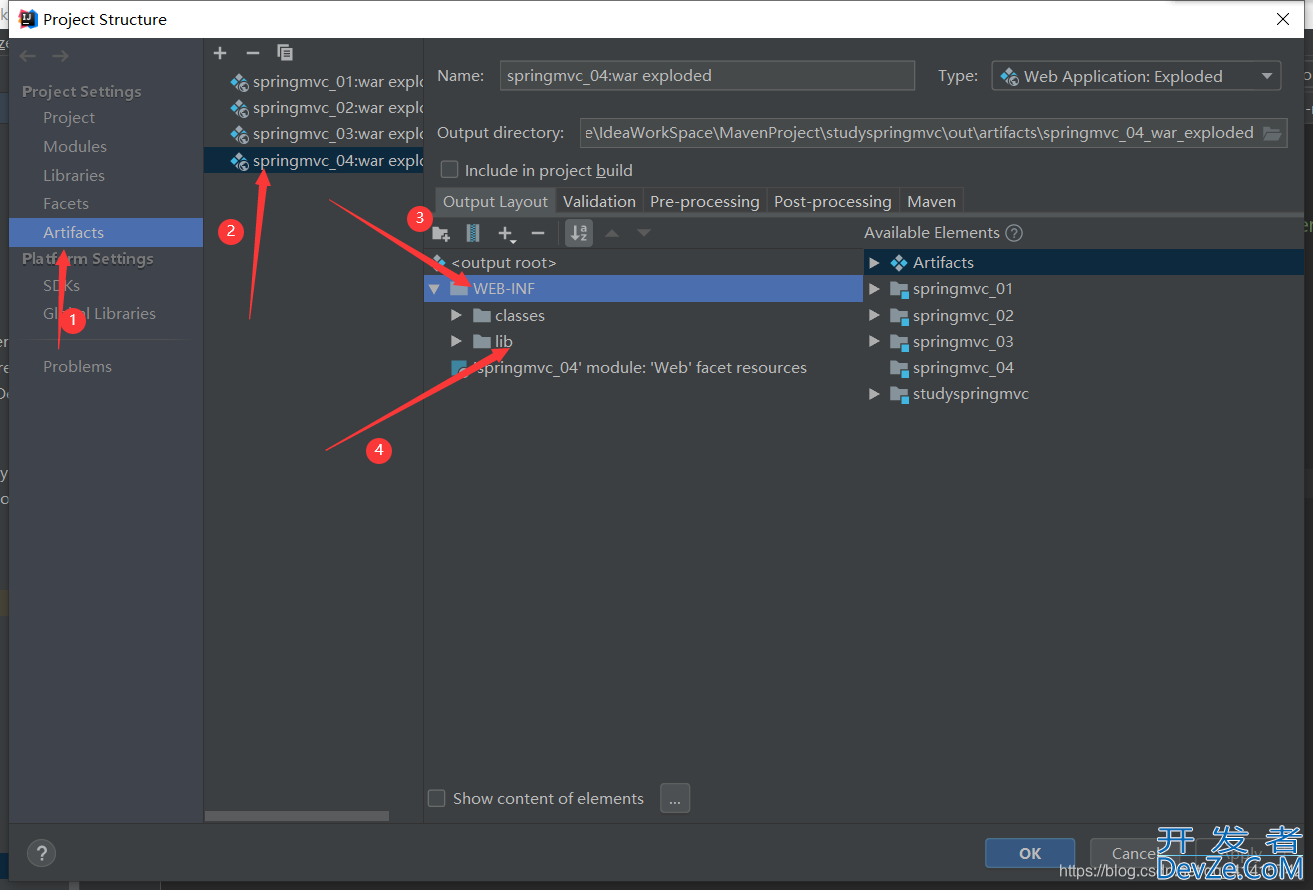Image resolution: width=1313 pixels, height=890 pixels.
Task: Click the springmvc_03 artifact icon
Action: tap(239, 134)
